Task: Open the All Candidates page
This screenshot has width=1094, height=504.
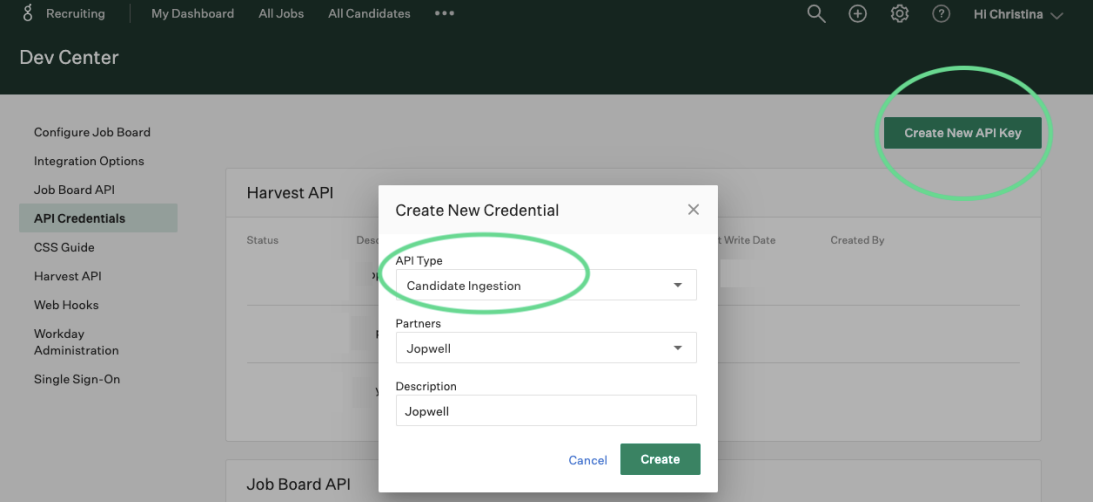Action: click(x=369, y=13)
